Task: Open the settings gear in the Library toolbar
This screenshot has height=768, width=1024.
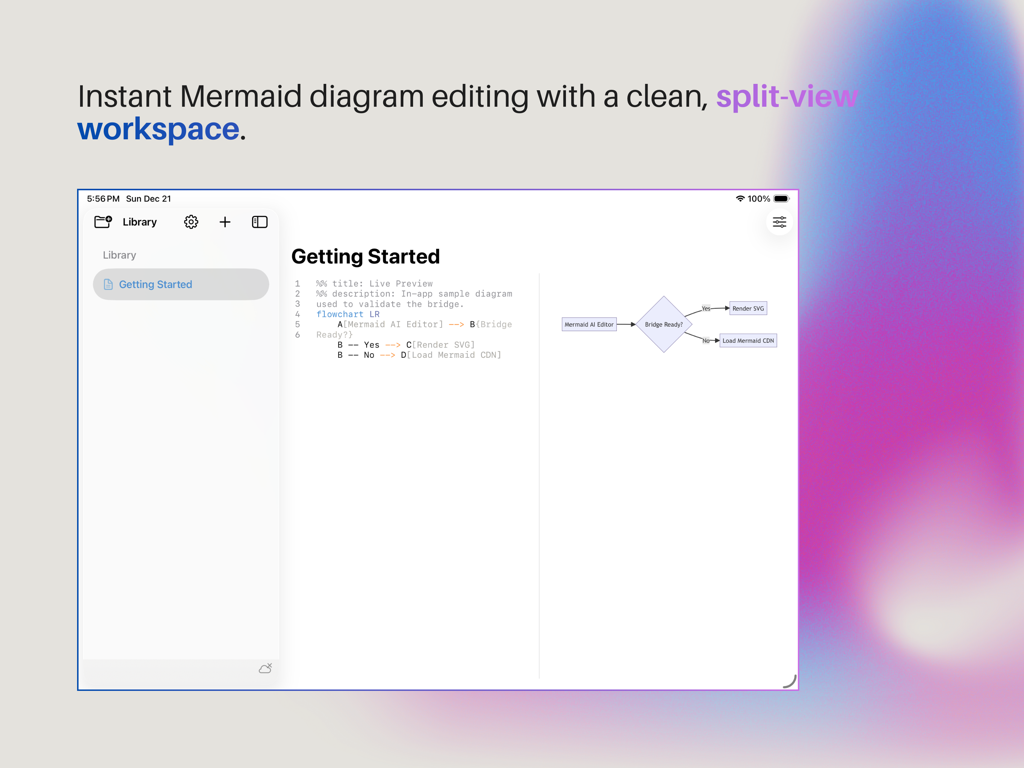Action: click(191, 222)
